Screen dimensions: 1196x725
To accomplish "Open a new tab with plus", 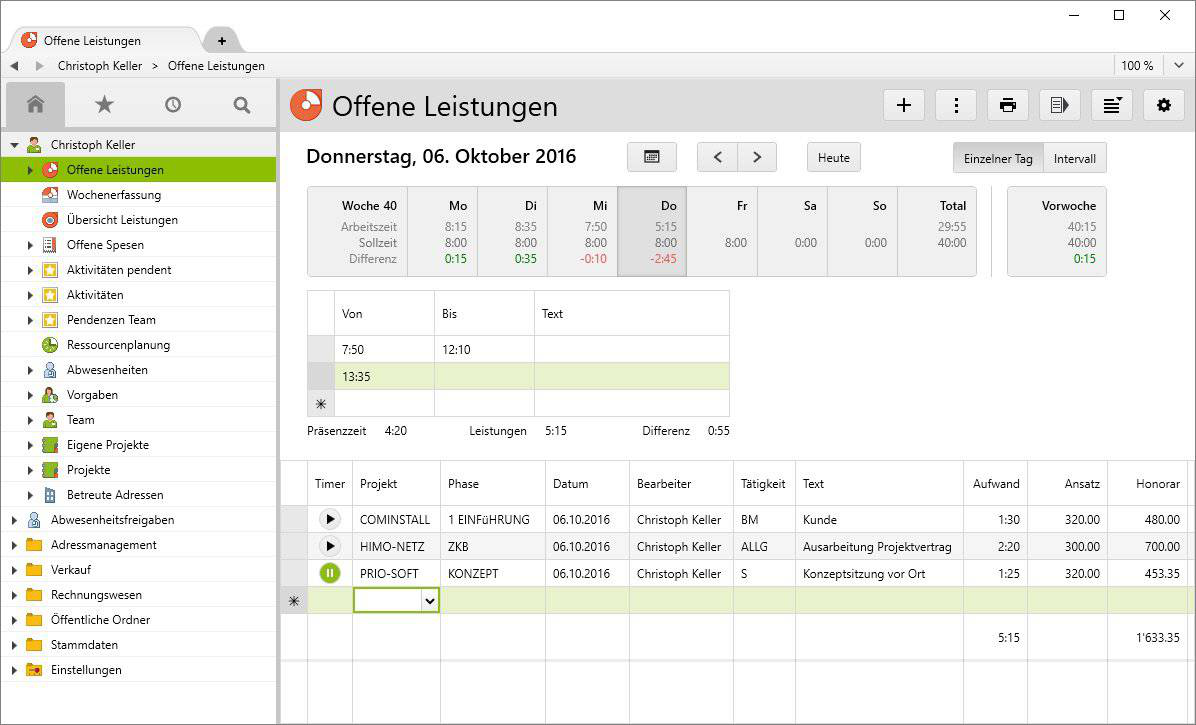I will point(222,41).
